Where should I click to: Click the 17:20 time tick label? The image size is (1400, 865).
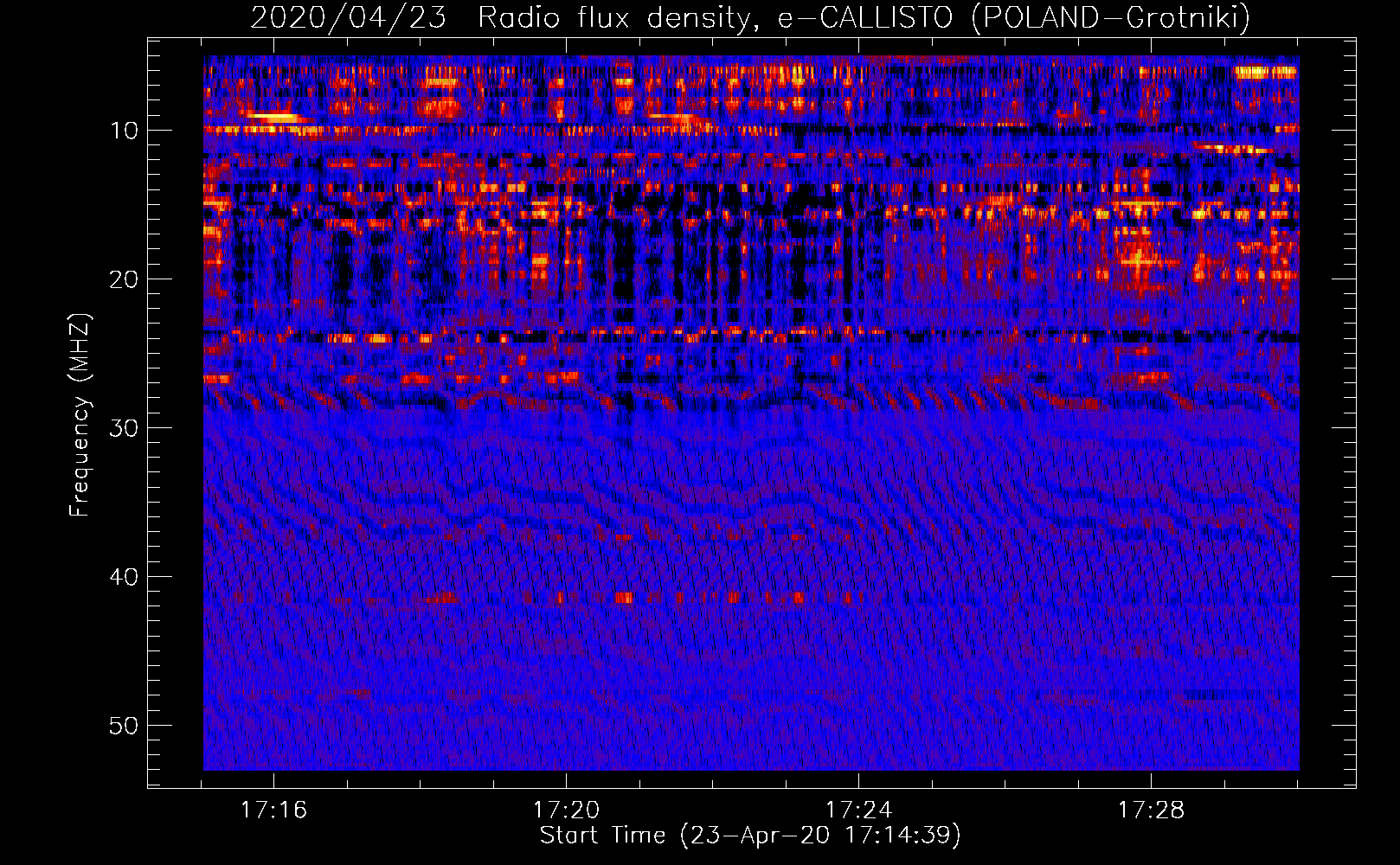(566, 811)
